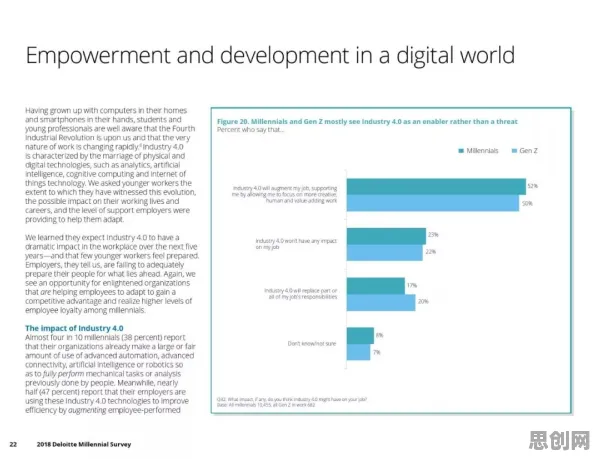The image size is (596, 459).
Task: Click the Figure 20 chart title
Action: [367, 122]
